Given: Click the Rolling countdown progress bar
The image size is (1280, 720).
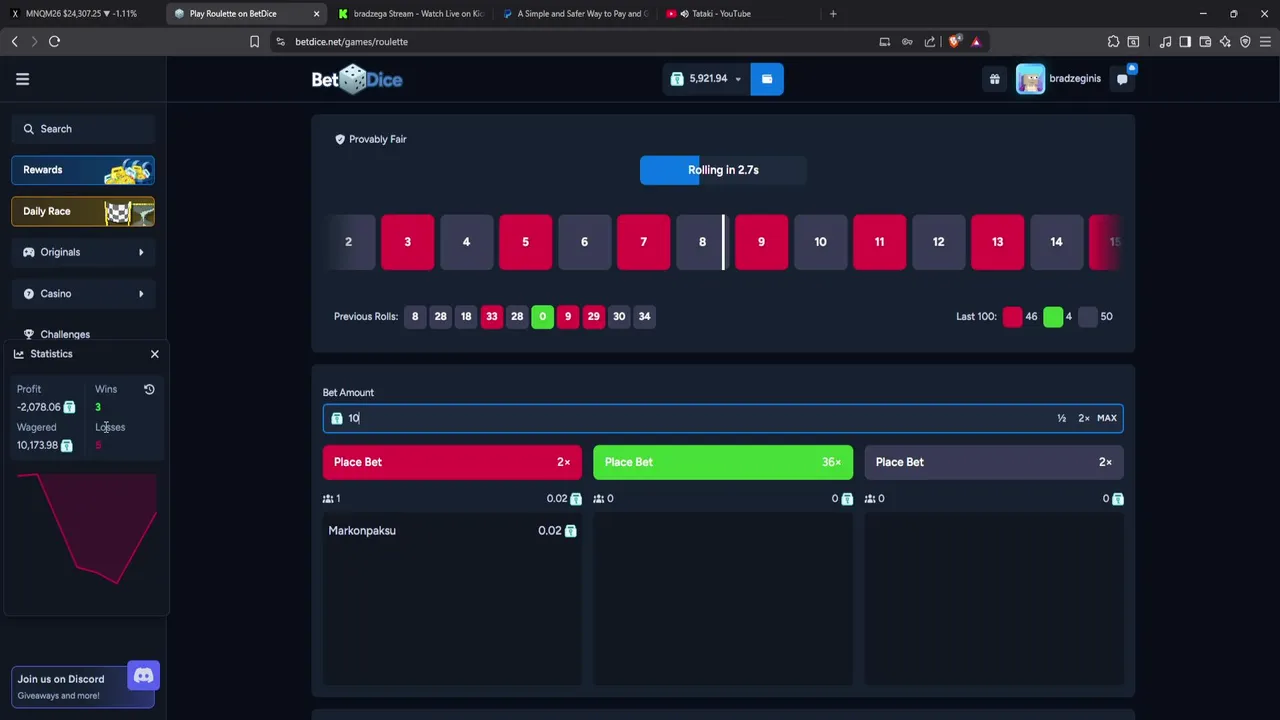Looking at the screenshot, I should [723, 170].
